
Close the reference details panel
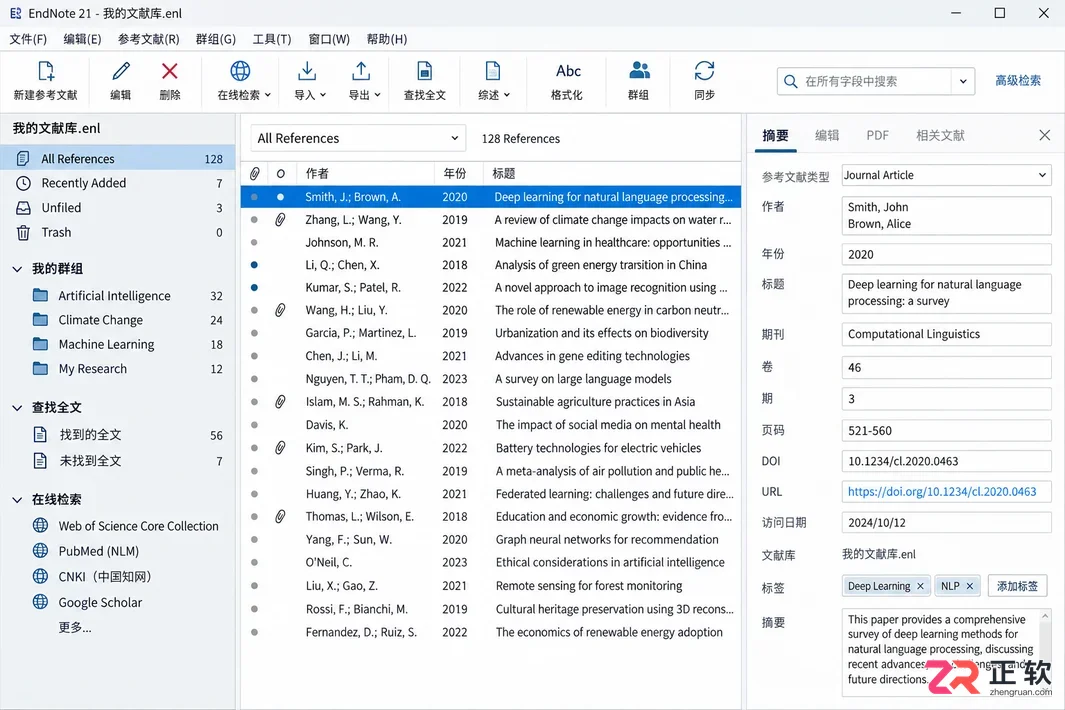pos(1045,135)
